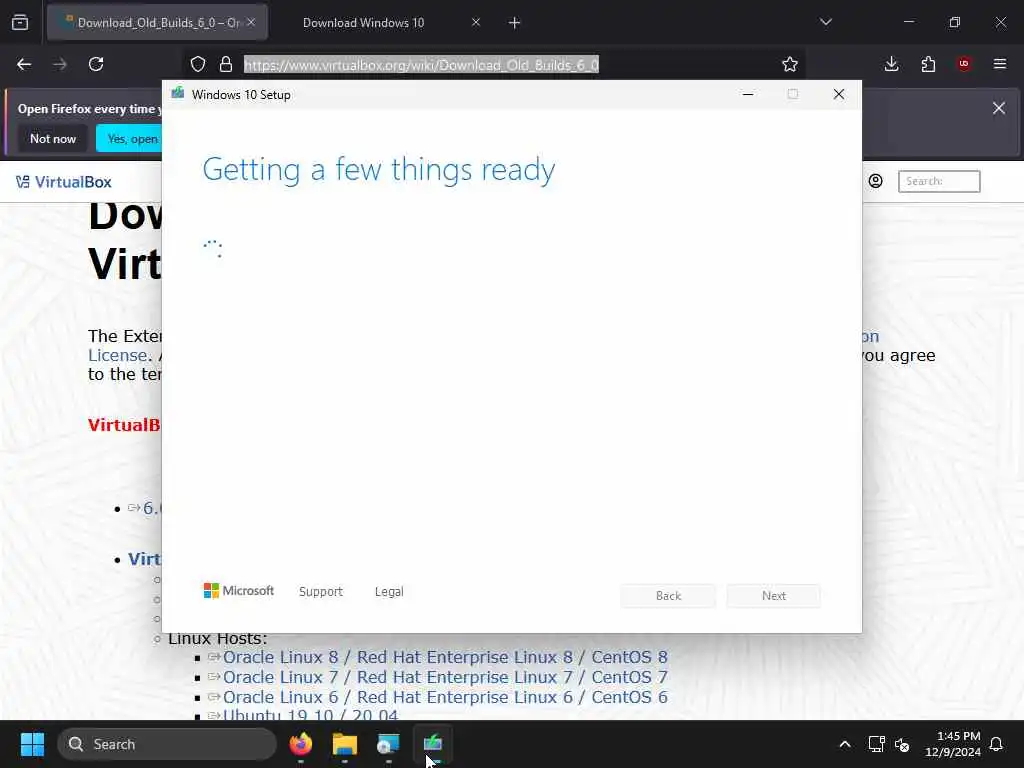Bookmark this page with star icon
The image size is (1024, 768).
pos(790,64)
